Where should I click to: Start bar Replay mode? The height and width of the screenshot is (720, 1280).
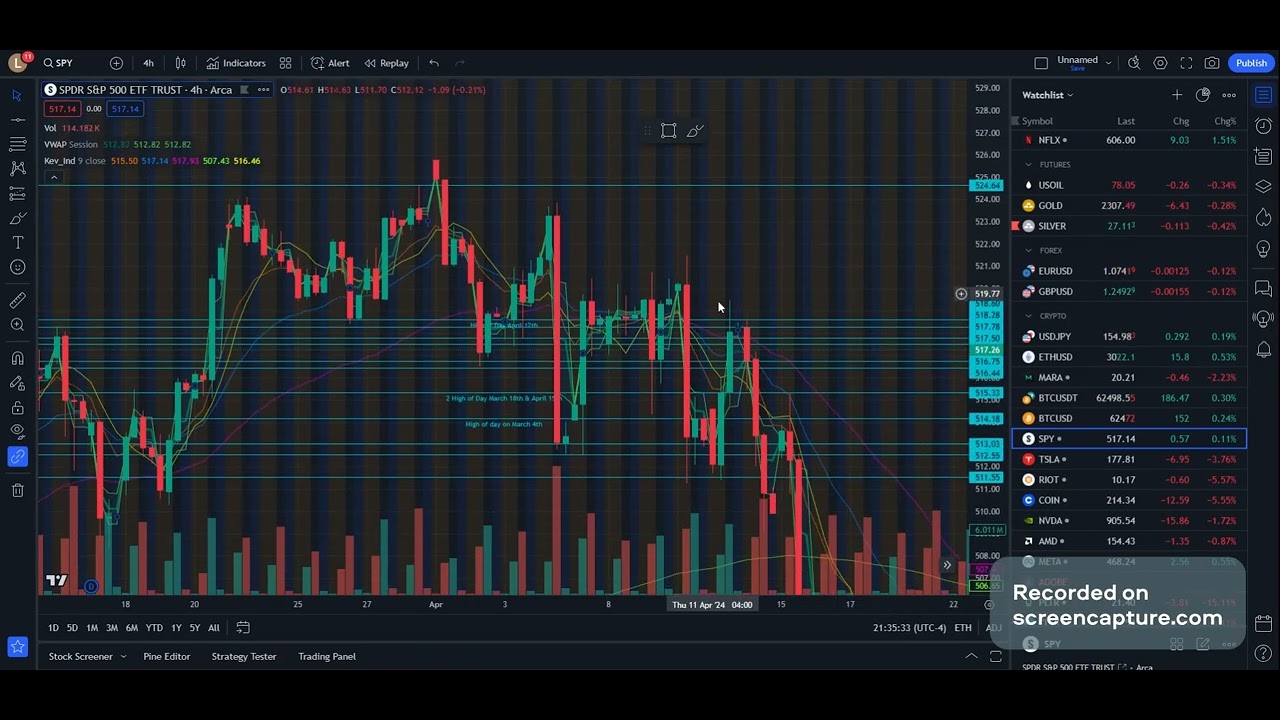pos(386,63)
